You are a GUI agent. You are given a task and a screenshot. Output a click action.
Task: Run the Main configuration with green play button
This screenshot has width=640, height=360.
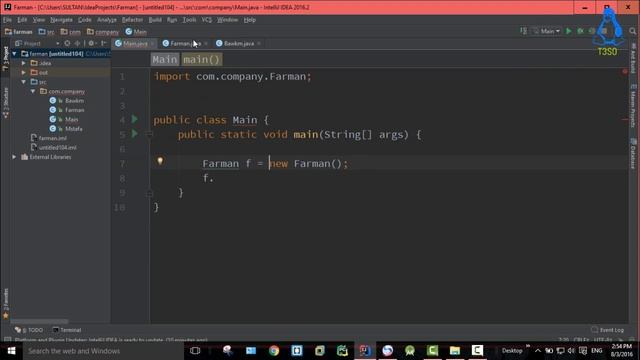coord(568,31)
